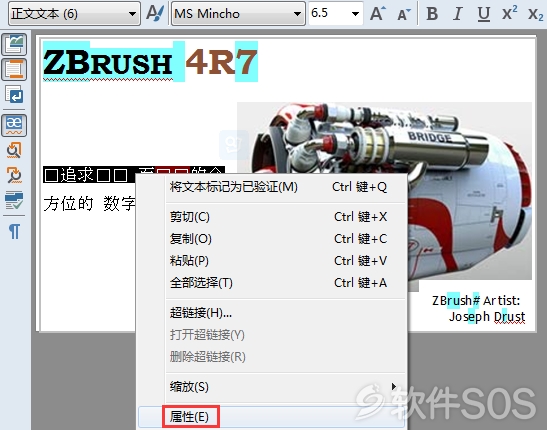Toggle bold formatting
547x430 pixels.
(432, 14)
